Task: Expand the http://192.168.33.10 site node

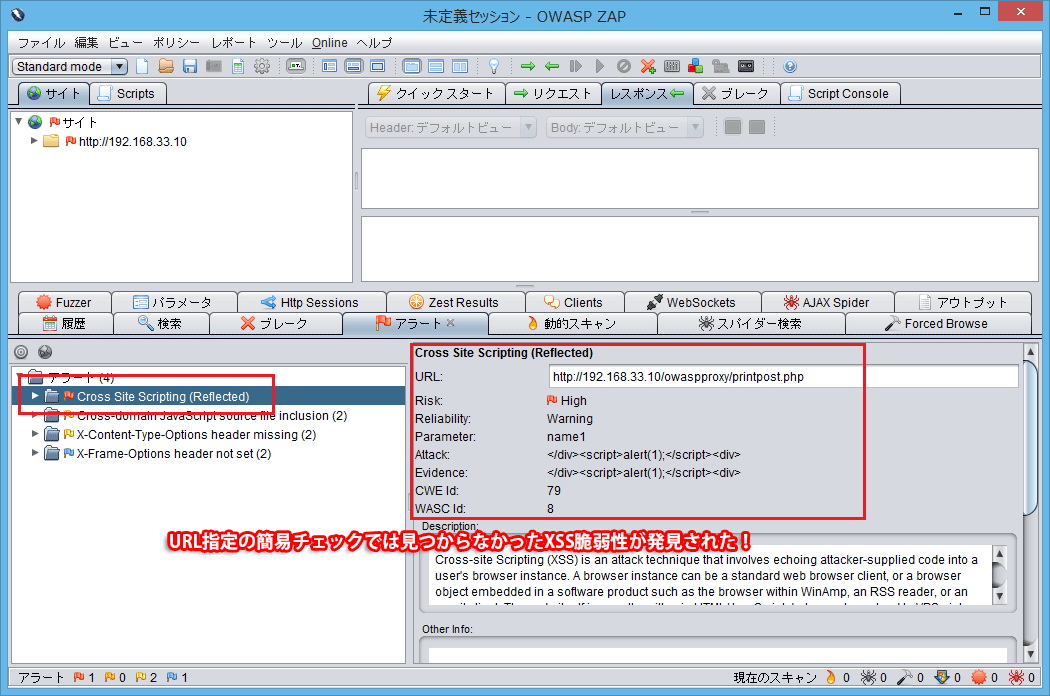Action: [x=33, y=141]
